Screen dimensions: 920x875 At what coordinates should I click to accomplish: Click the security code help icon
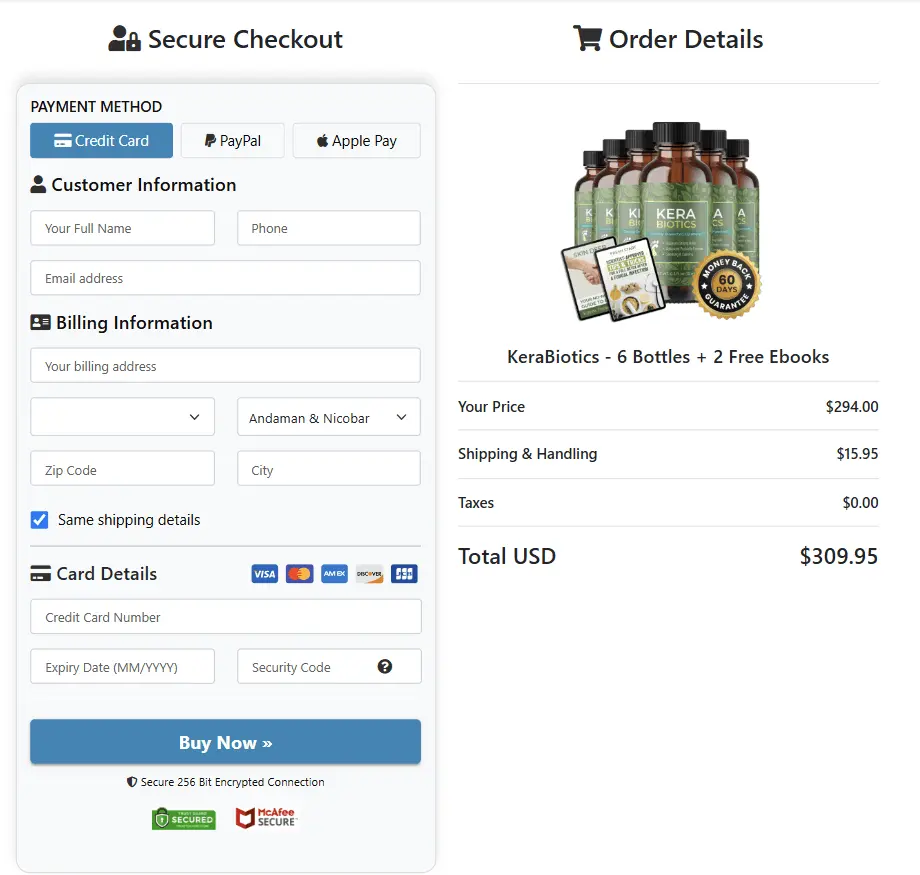385,667
